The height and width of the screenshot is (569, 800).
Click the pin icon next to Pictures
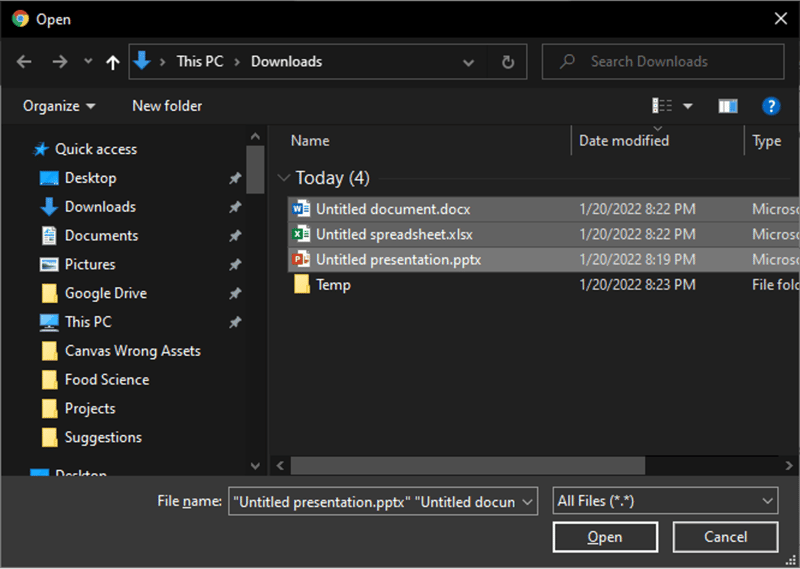[235, 265]
